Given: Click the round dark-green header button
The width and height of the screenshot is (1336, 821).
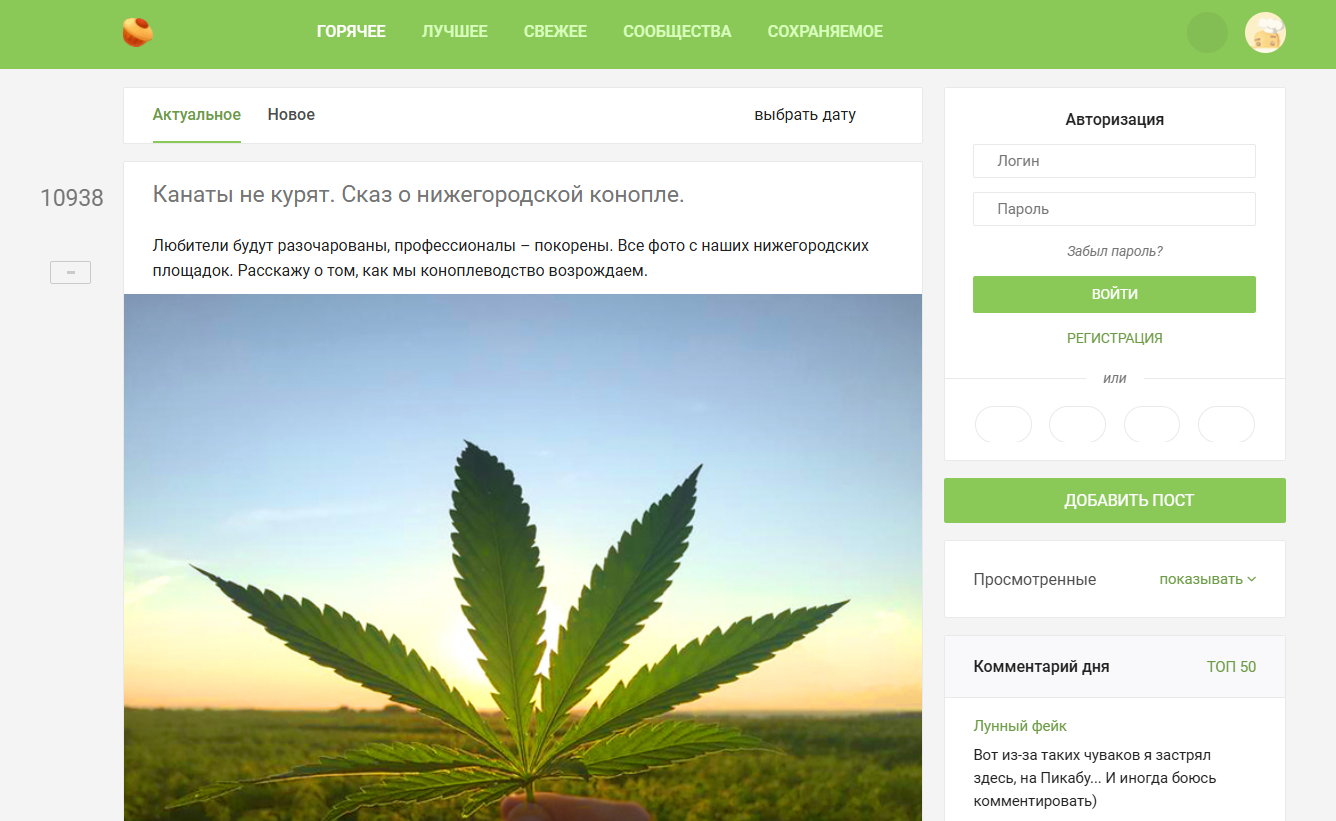Looking at the screenshot, I should pyautogui.click(x=1207, y=33).
